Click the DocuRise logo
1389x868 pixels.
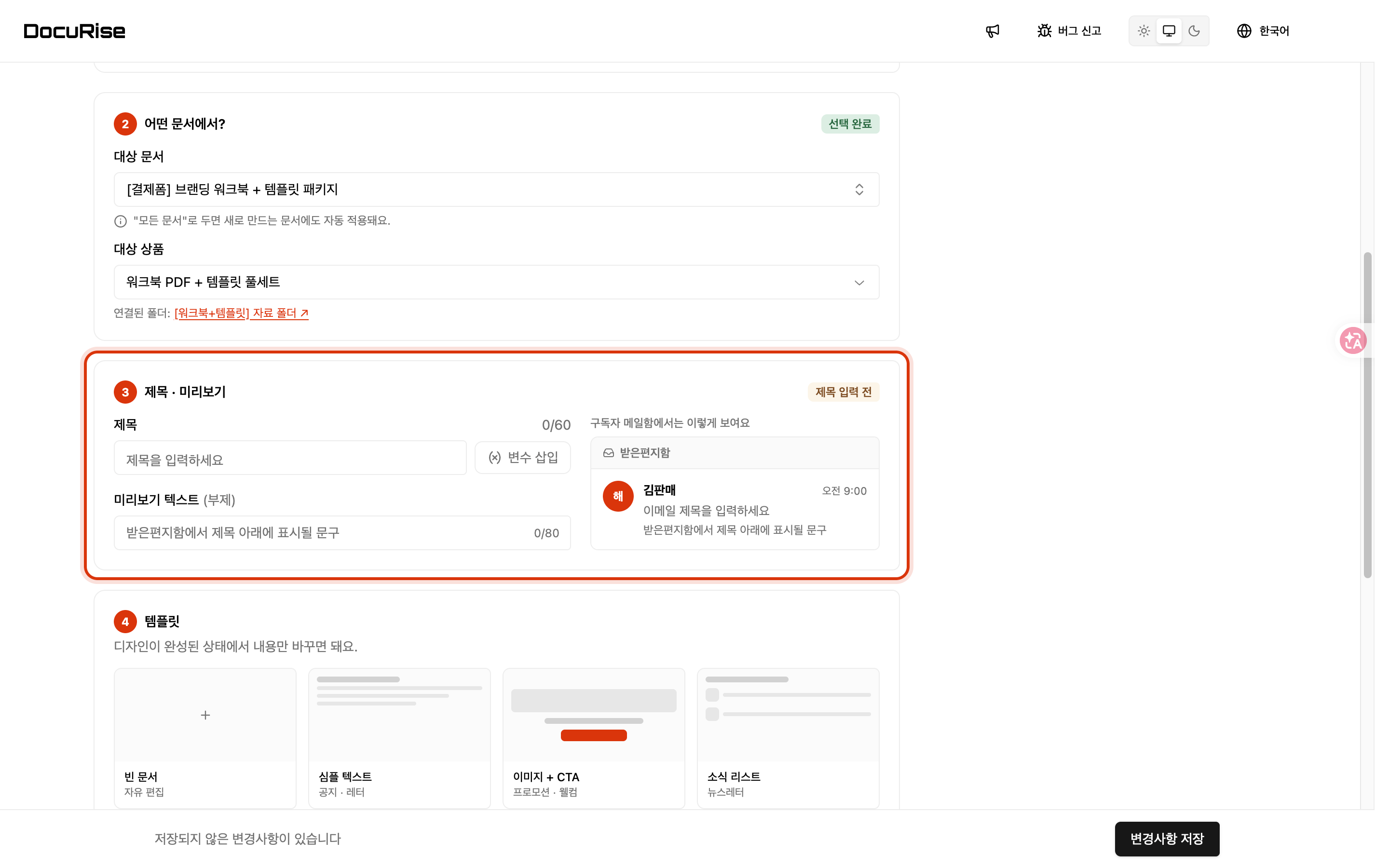pos(75,31)
